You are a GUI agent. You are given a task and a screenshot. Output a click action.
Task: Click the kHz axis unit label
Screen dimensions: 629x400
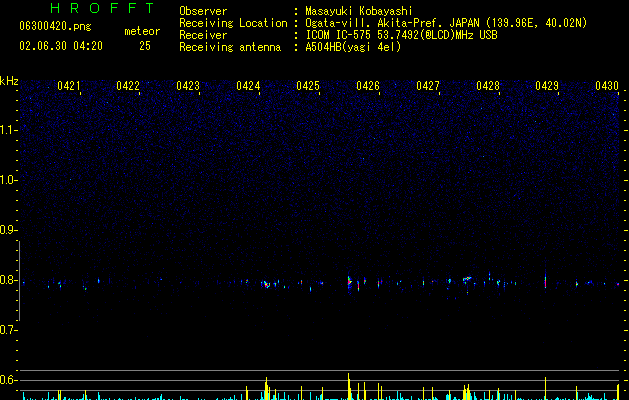pyautogui.click(x=9, y=81)
